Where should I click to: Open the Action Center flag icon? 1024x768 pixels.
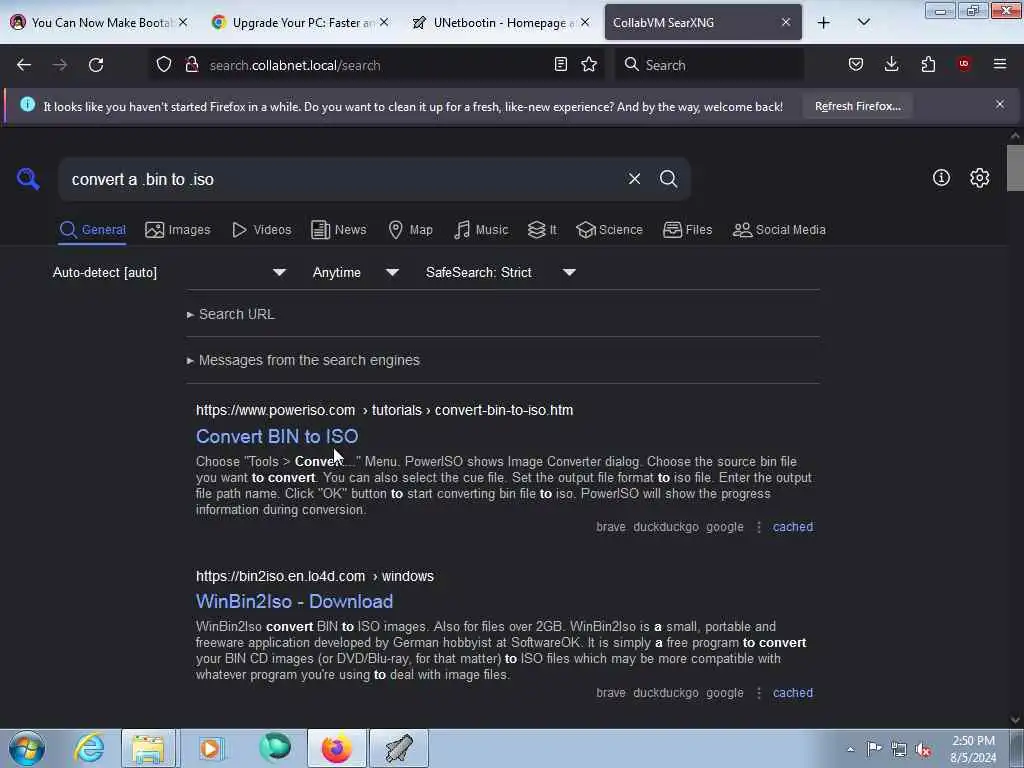tap(874, 749)
